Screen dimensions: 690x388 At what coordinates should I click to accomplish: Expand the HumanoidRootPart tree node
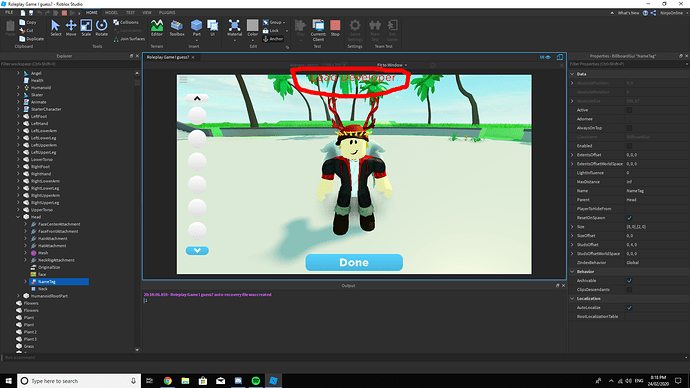point(18,296)
